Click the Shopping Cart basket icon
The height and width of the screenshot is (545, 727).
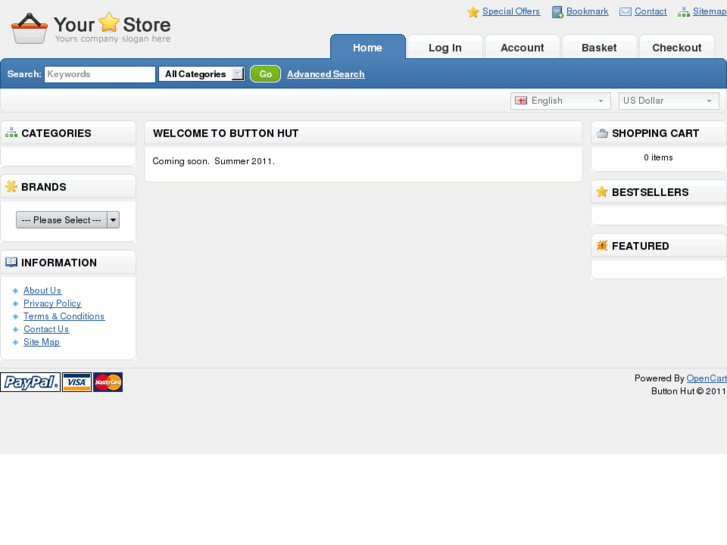pyautogui.click(x=602, y=133)
